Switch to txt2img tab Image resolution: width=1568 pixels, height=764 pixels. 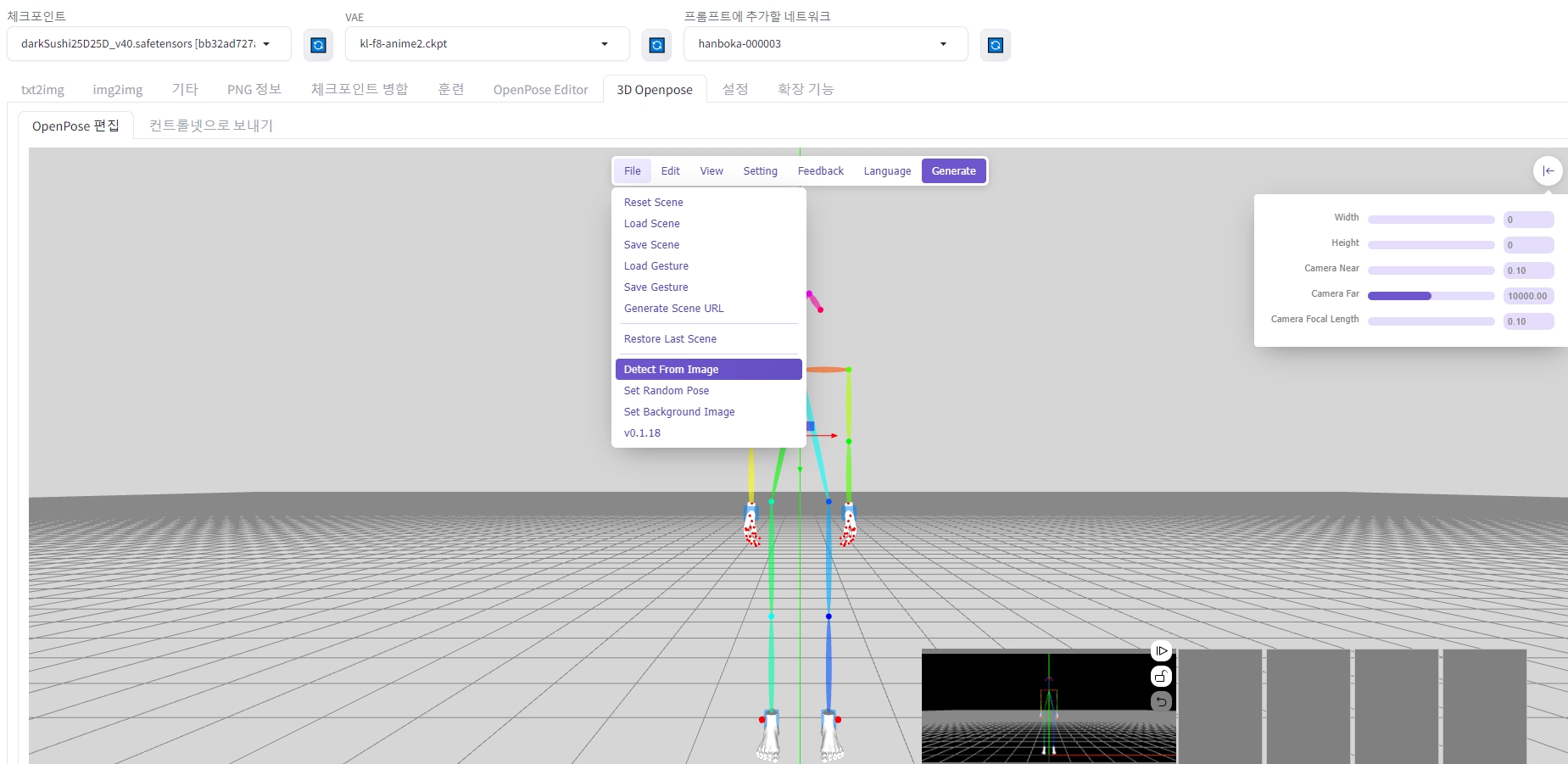tap(42, 89)
